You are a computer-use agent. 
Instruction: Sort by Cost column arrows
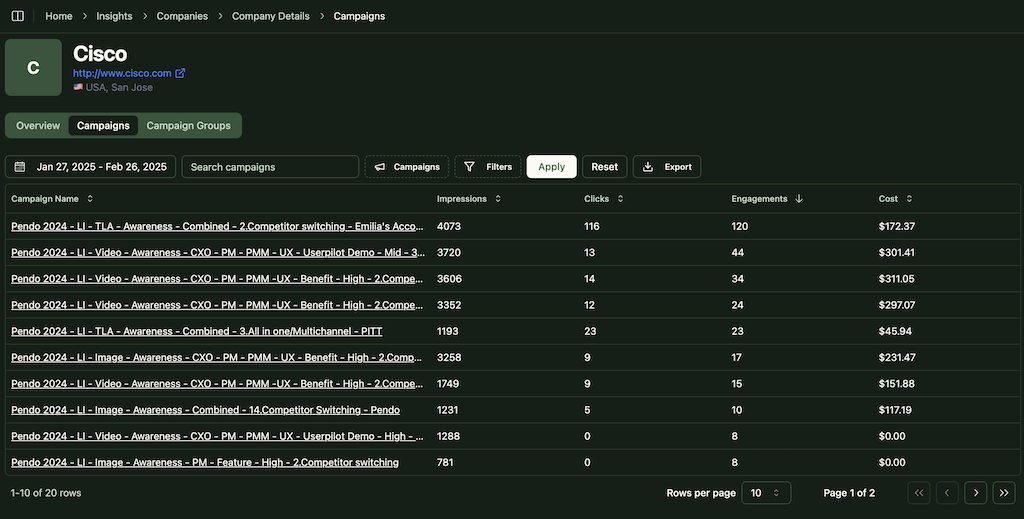point(909,198)
